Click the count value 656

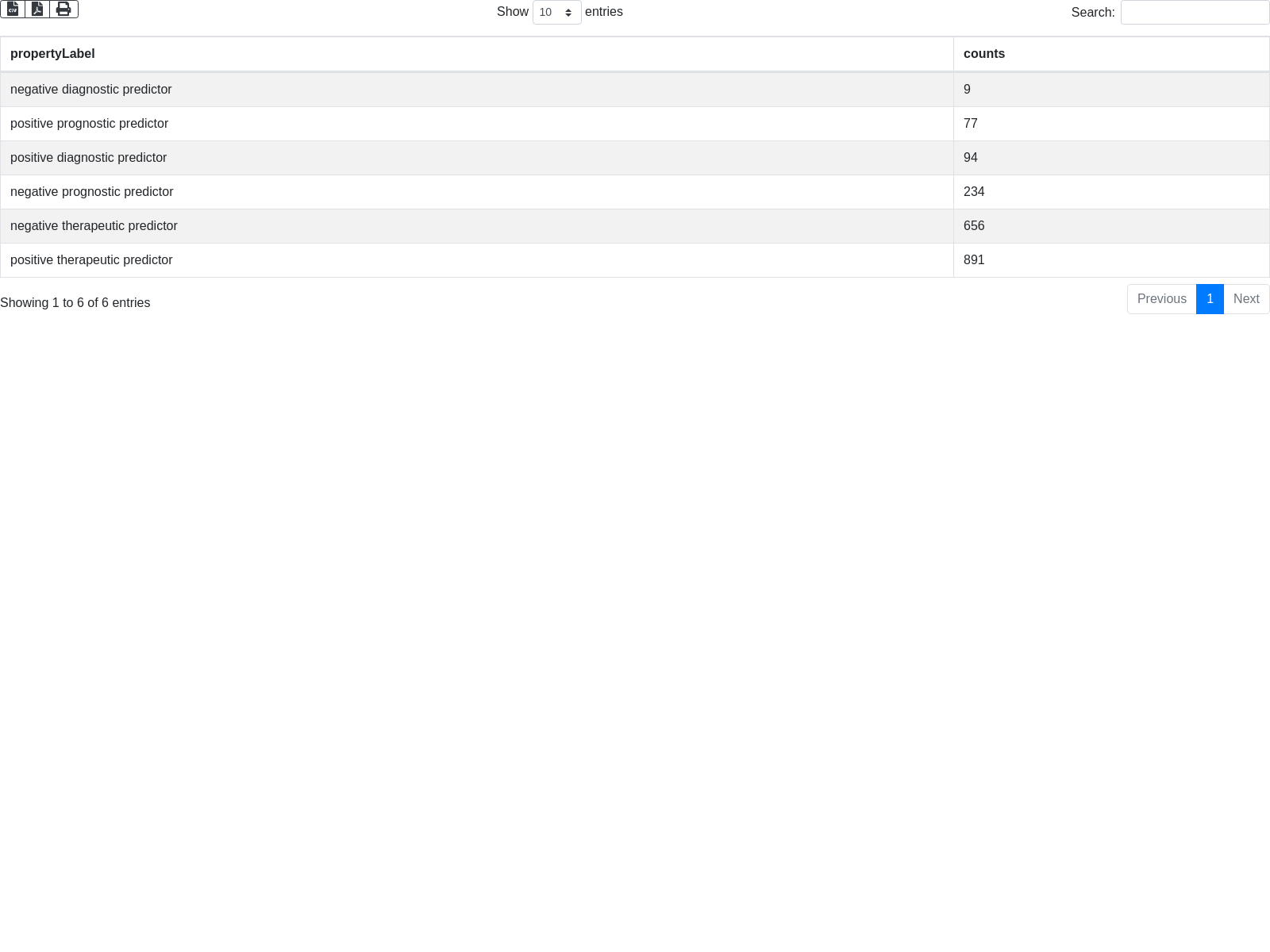974,226
